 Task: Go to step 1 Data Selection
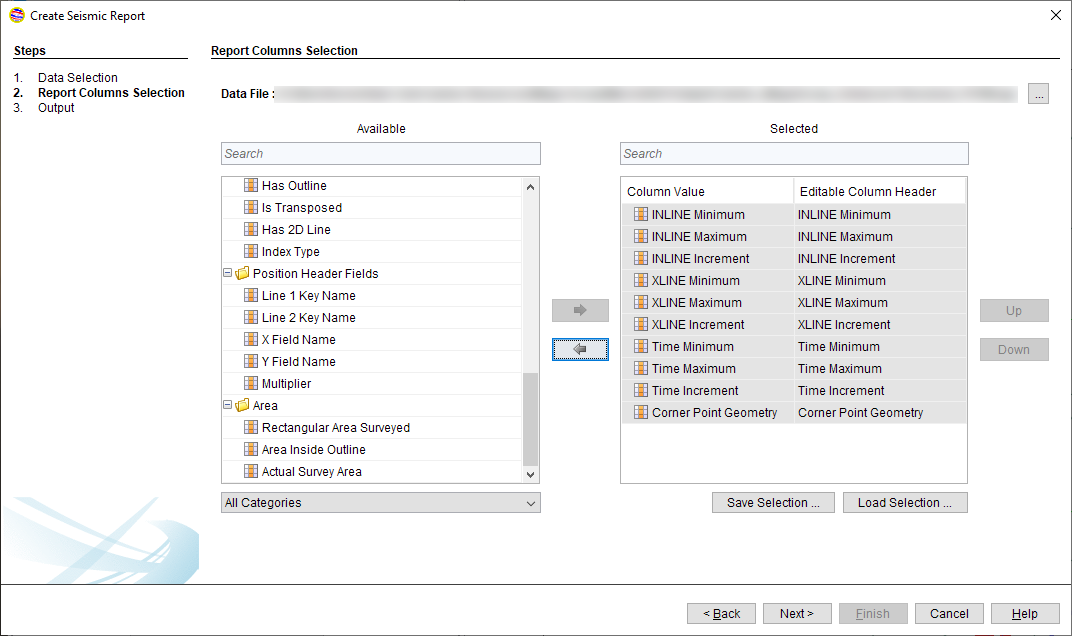(77, 77)
